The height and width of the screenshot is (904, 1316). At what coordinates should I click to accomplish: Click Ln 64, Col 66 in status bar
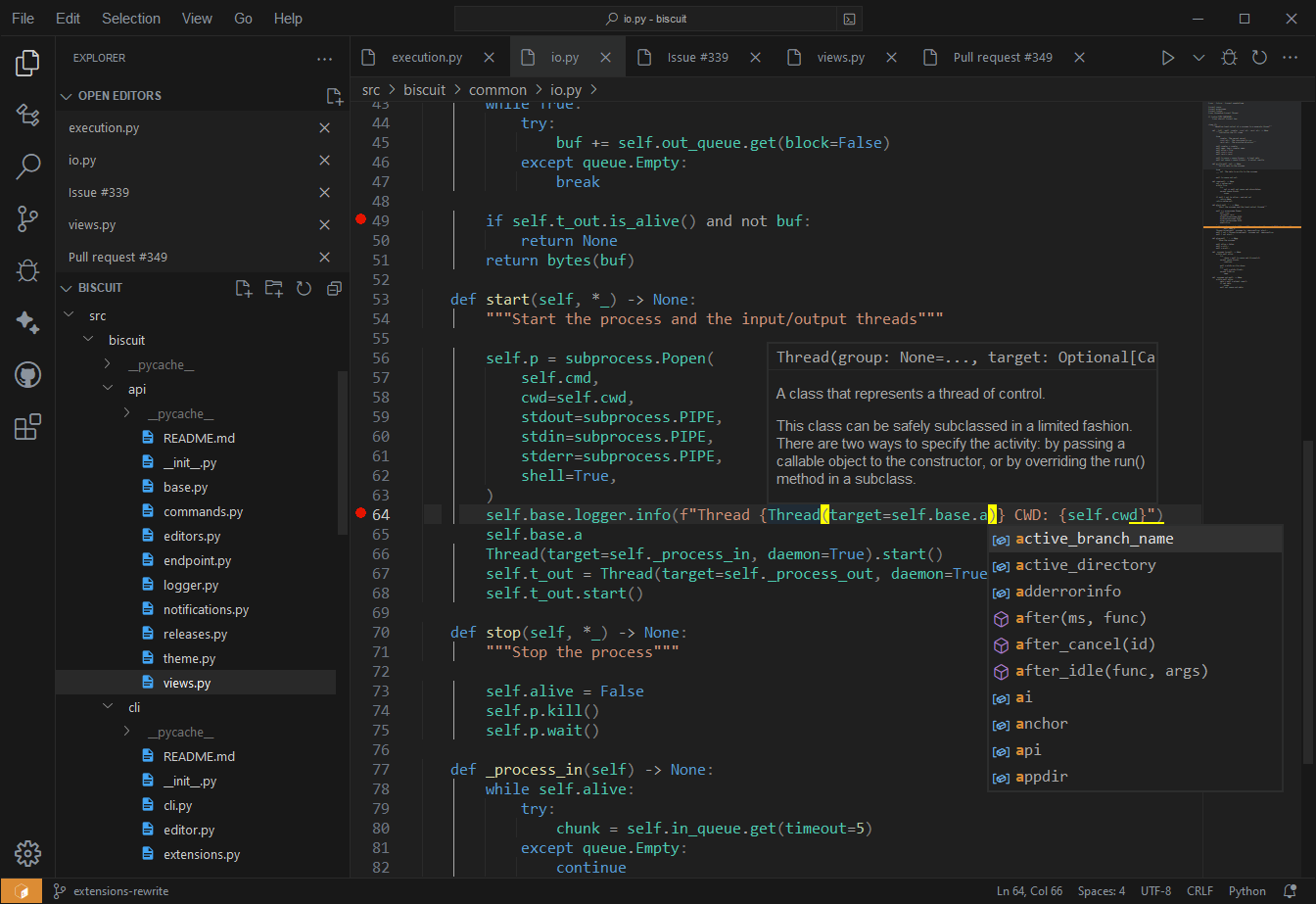(x=1029, y=891)
